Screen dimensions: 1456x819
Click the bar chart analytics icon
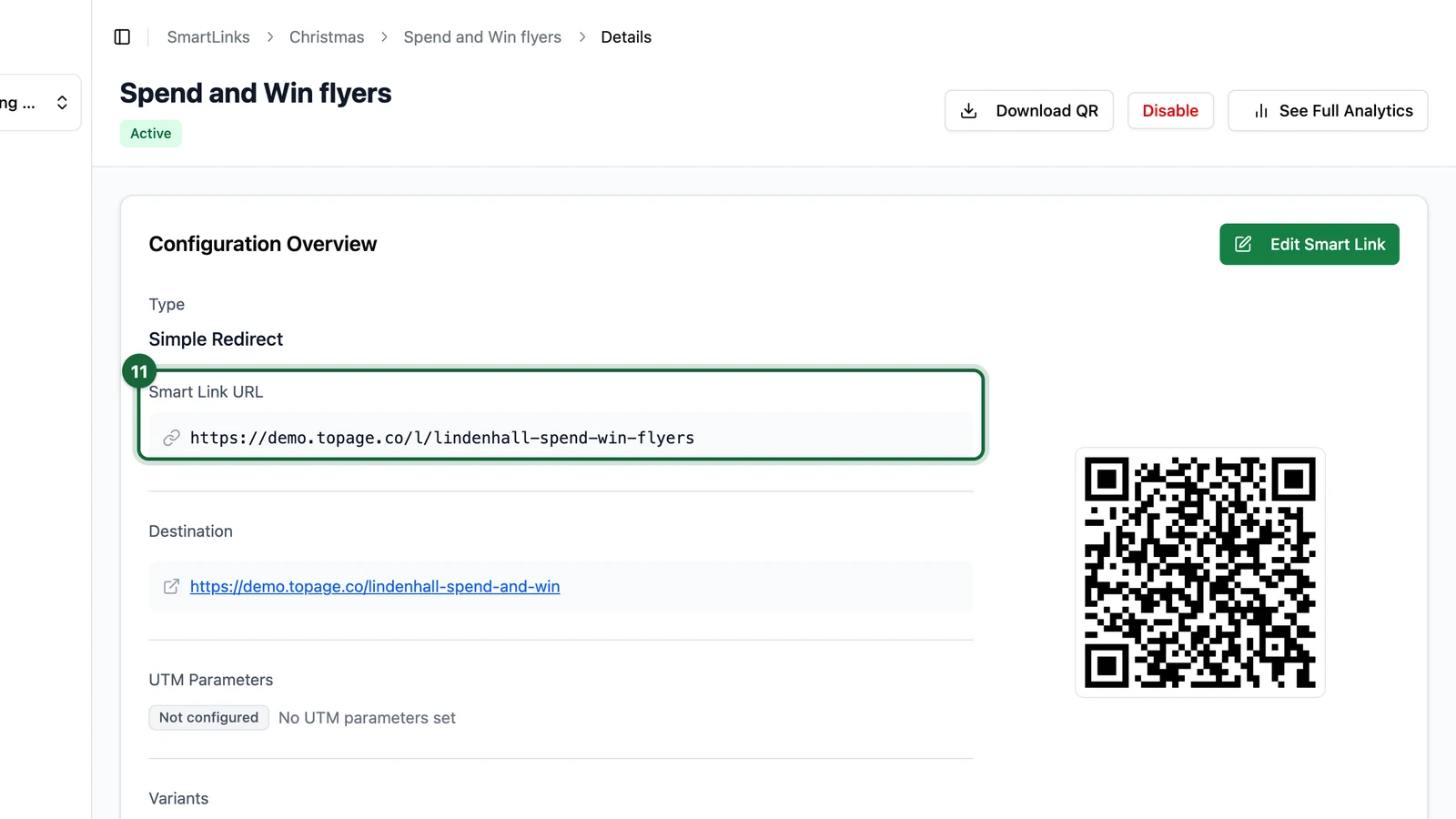coord(1261,111)
